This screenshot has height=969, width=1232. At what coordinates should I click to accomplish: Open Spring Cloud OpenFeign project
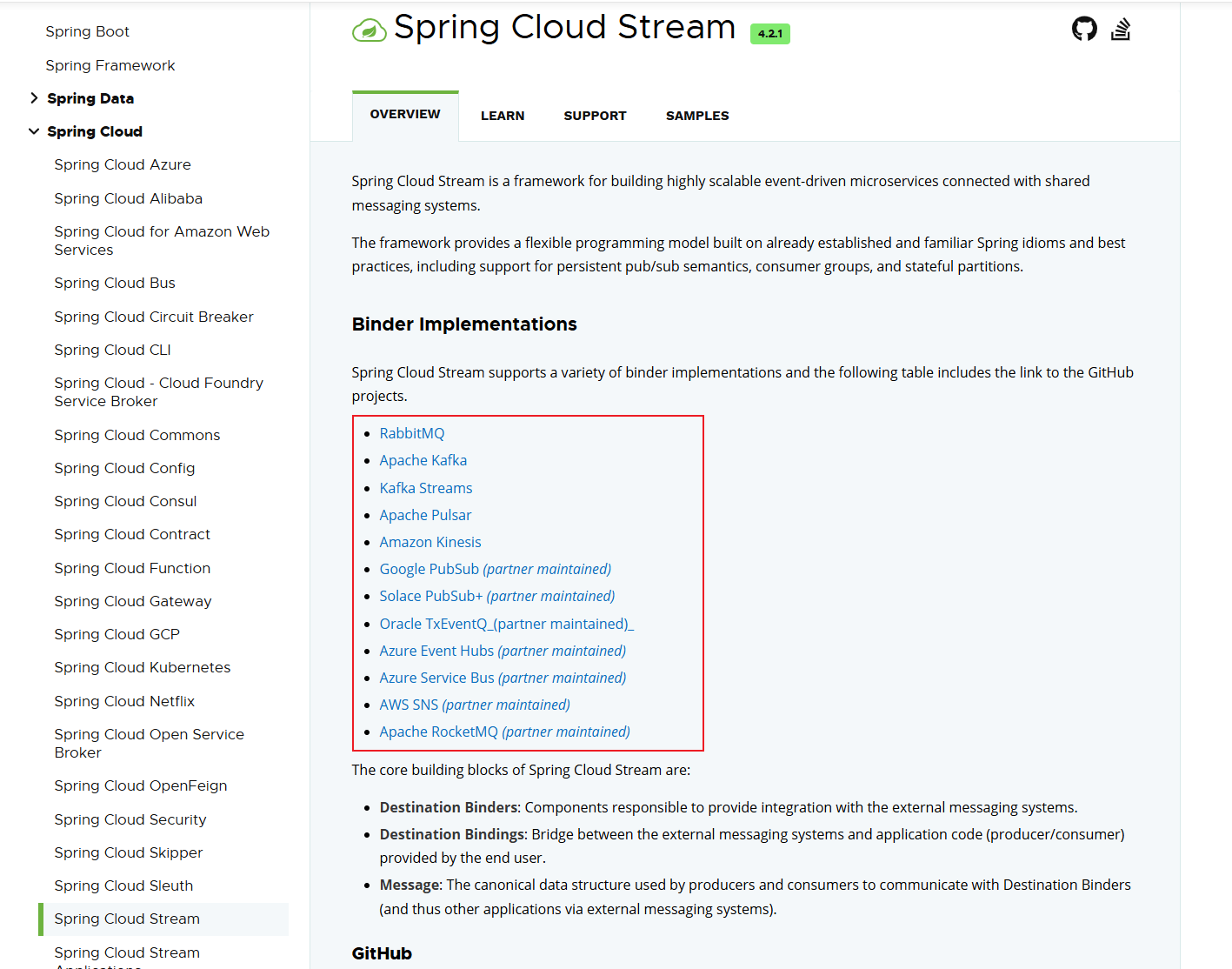point(141,785)
